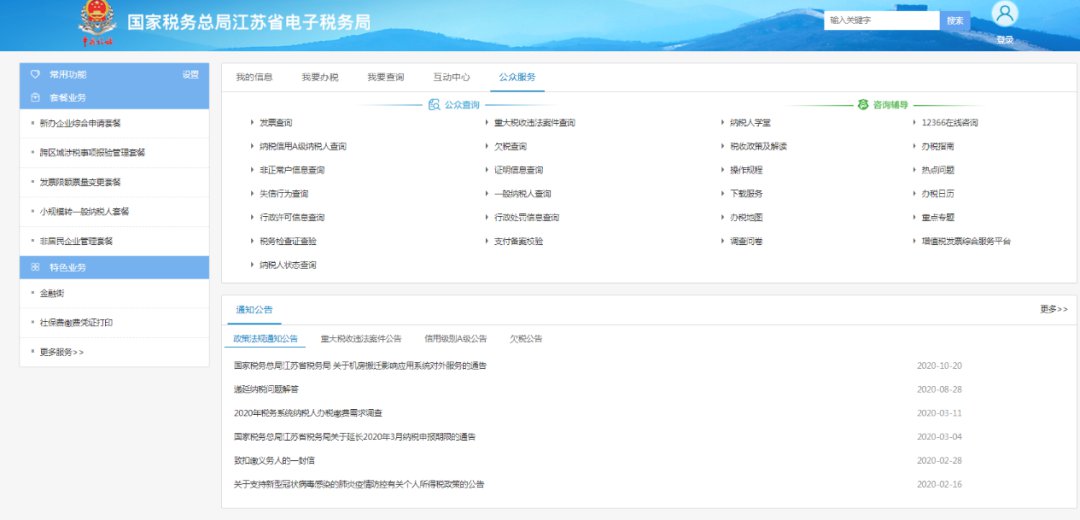Click the arrow before 纳税人学堂
This screenshot has height=520, width=1080.
(722, 123)
